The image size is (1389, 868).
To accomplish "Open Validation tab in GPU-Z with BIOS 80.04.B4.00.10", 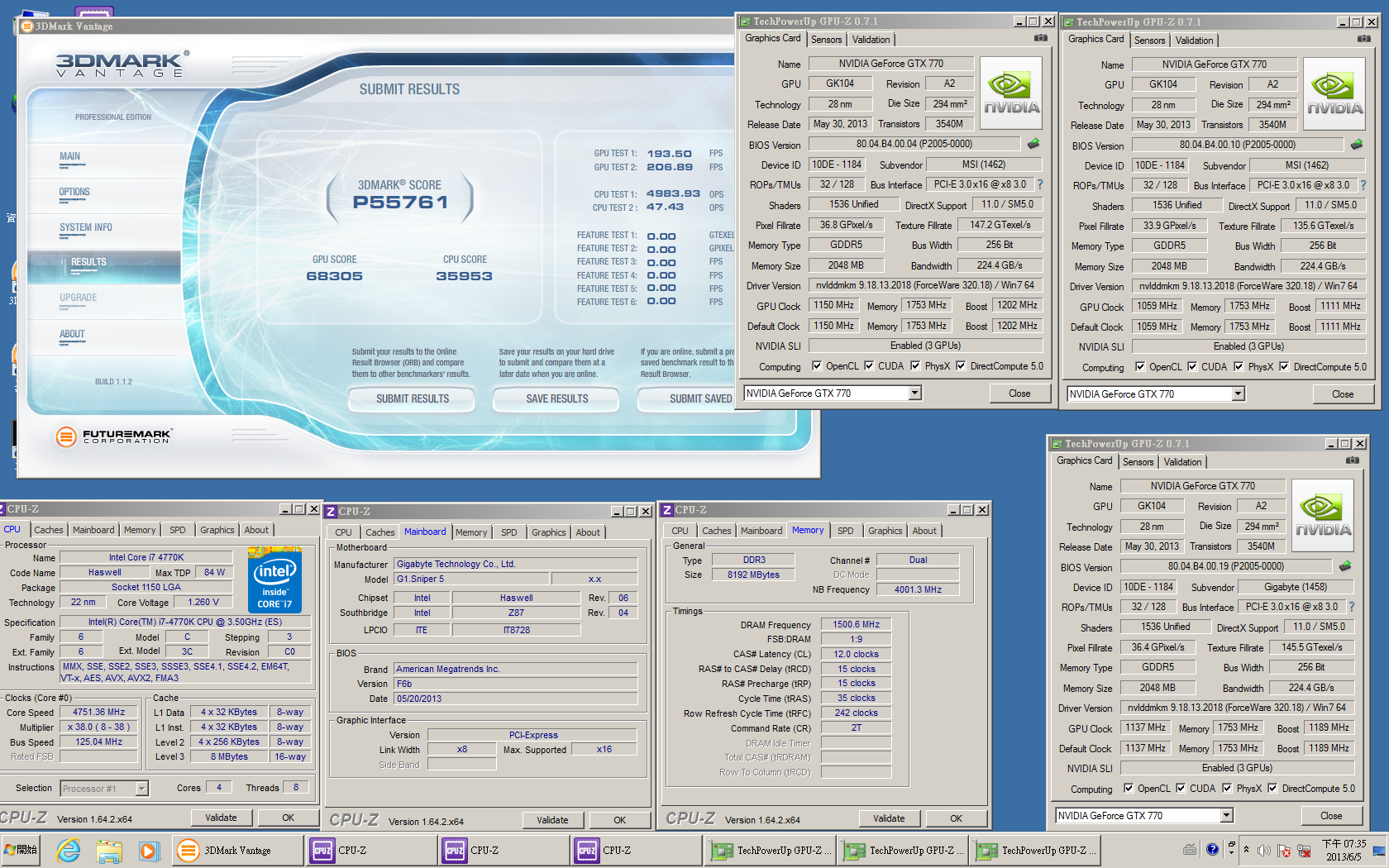I will click(1195, 41).
